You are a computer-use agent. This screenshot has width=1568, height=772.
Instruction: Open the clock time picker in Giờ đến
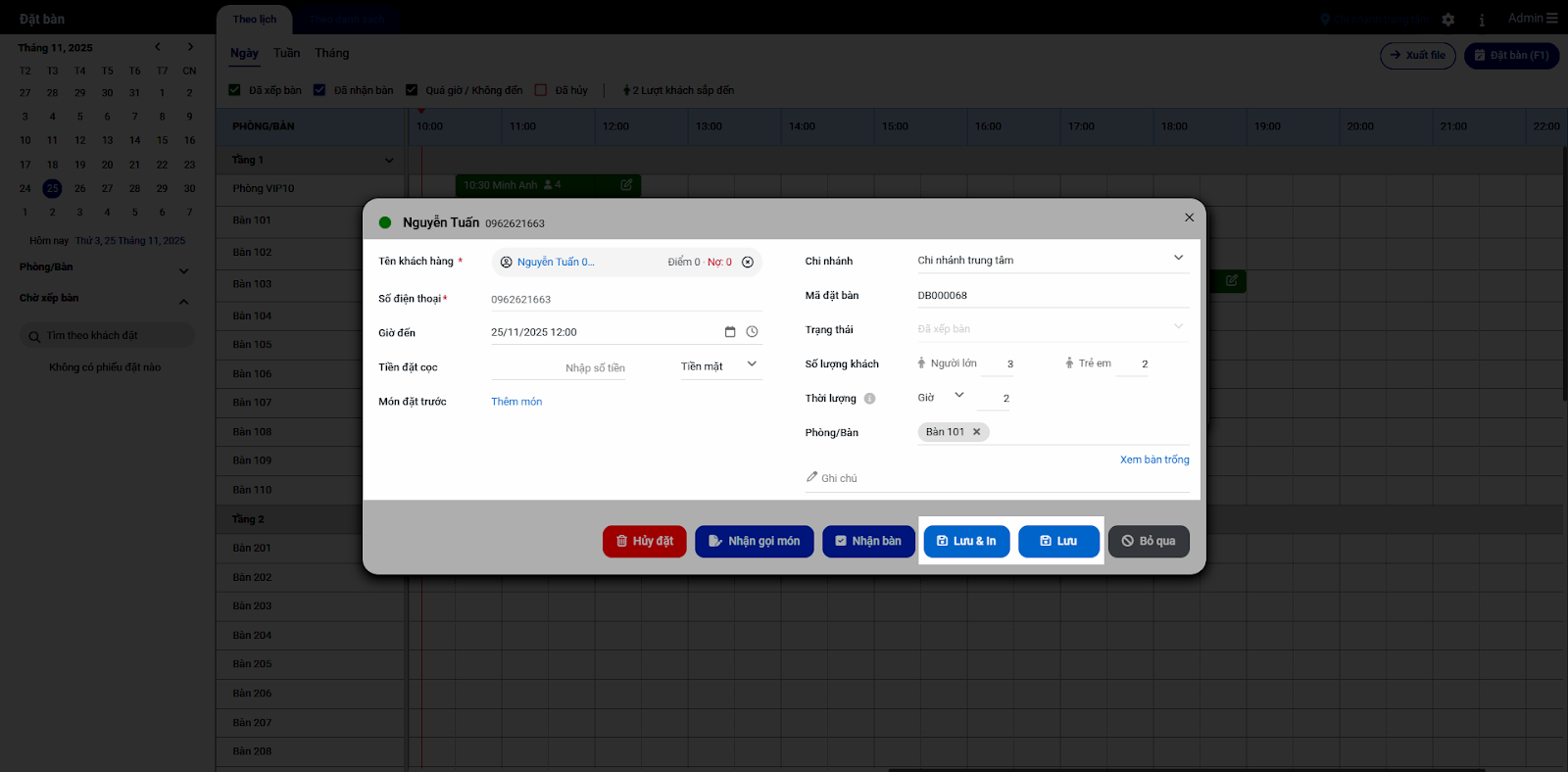coord(752,332)
